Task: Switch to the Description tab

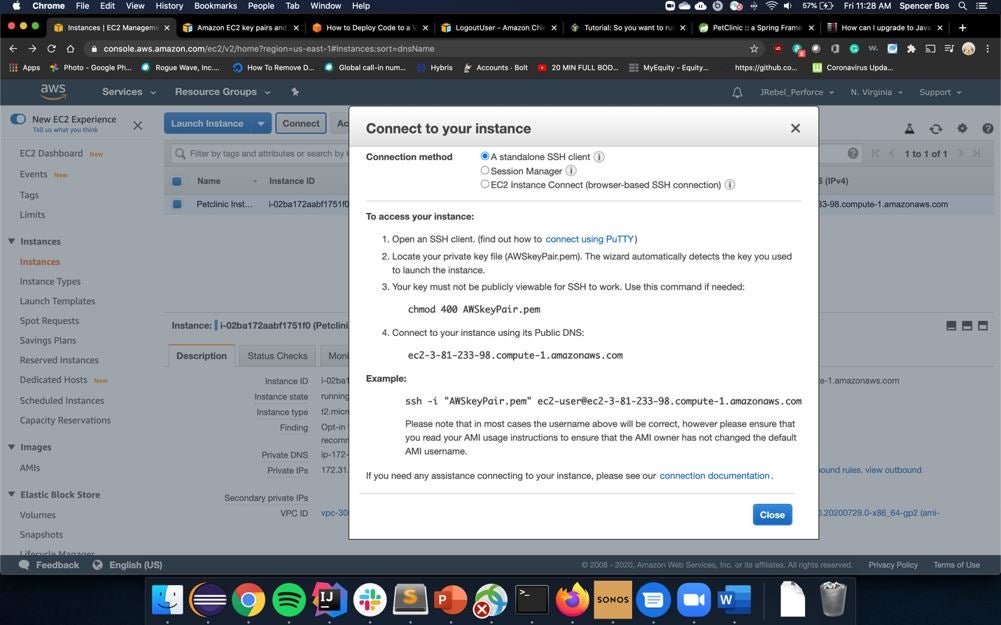Action: [201, 356]
